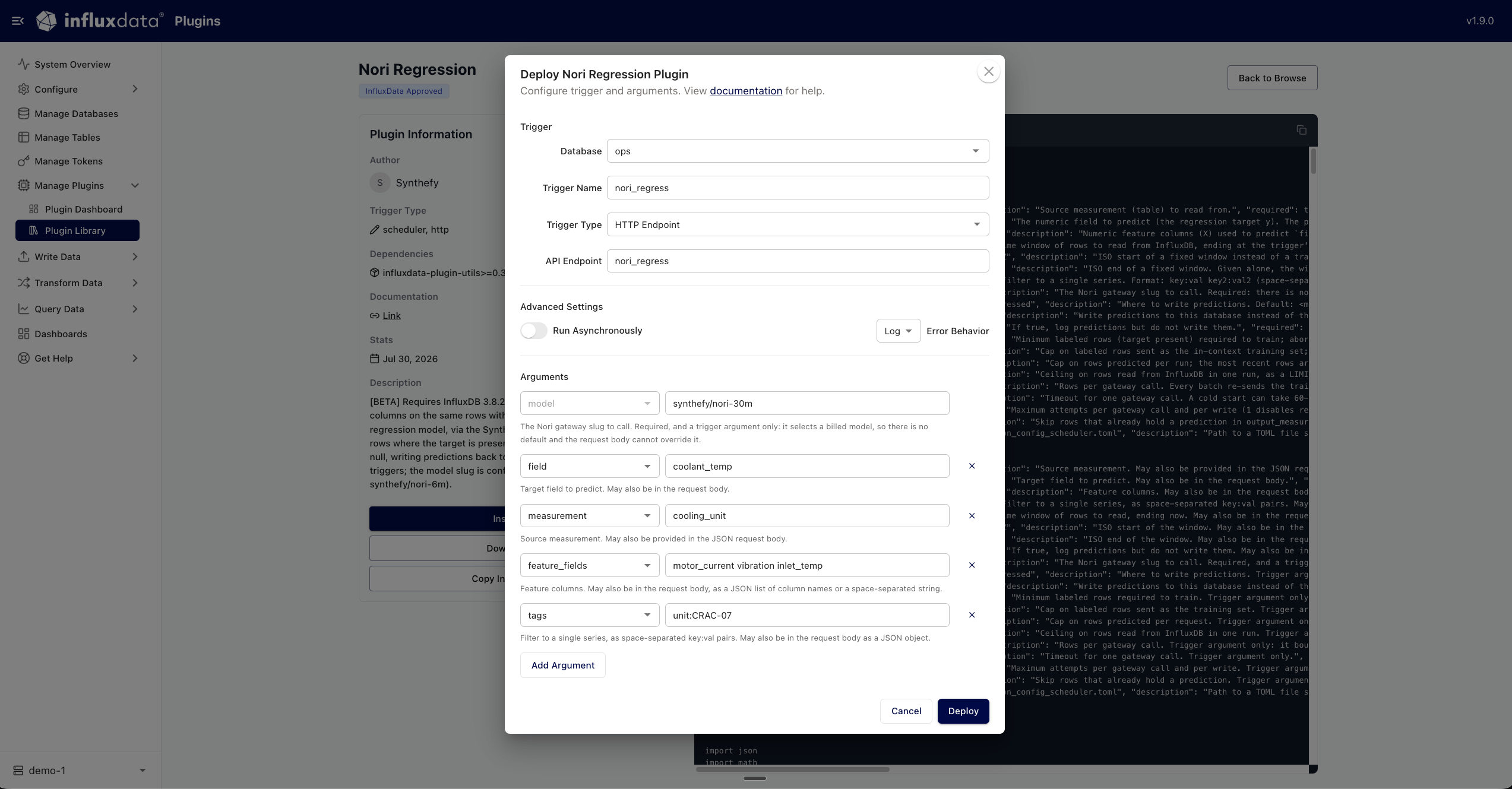Image resolution: width=1512 pixels, height=789 pixels.
Task: Click the Get Help lifebuoy icon
Action: pos(24,358)
